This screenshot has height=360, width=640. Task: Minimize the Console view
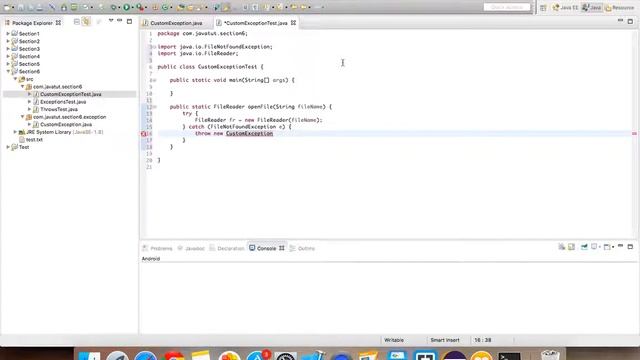coord(620,246)
